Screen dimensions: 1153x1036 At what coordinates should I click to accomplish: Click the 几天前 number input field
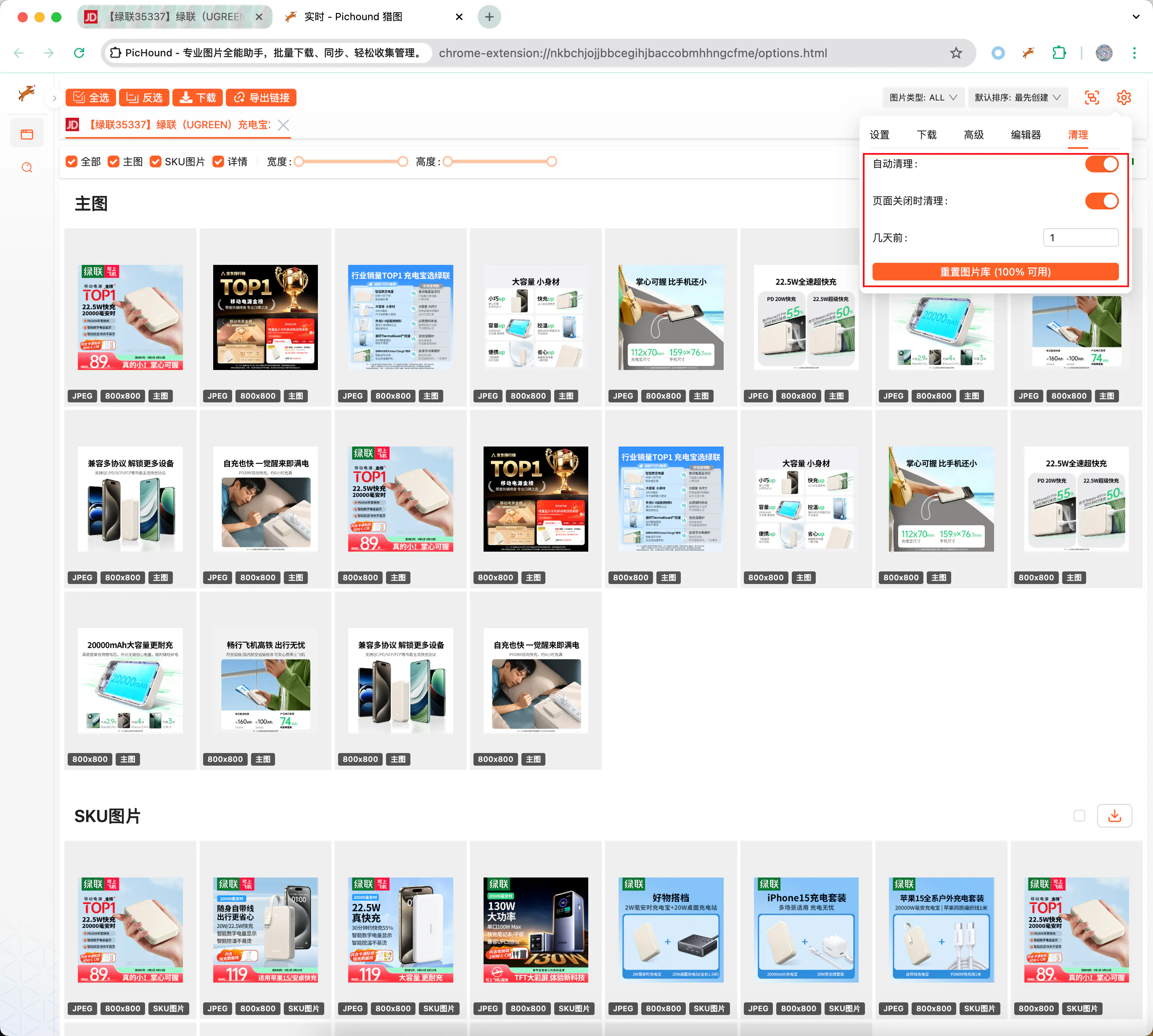coord(1080,238)
